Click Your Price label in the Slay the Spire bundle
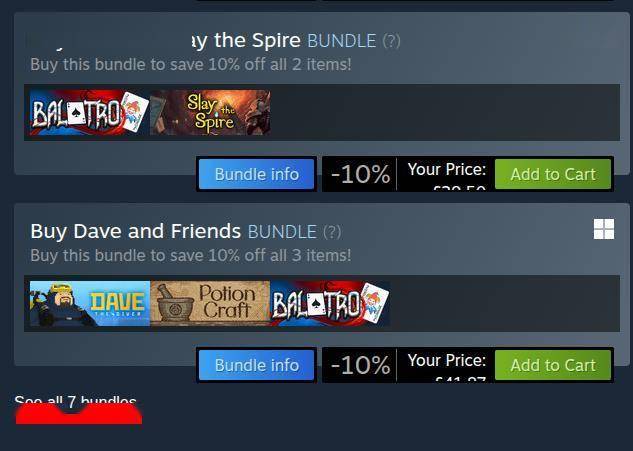 click(446, 169)
